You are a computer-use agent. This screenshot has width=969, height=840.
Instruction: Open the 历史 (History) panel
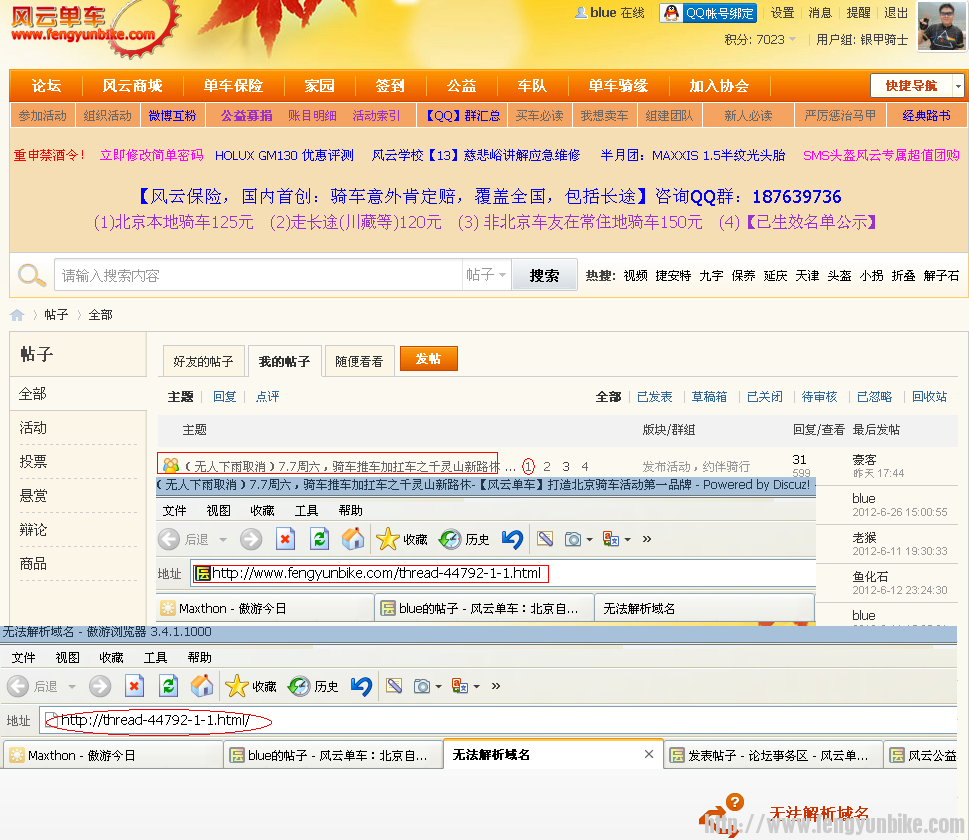[x=308, y=685]
